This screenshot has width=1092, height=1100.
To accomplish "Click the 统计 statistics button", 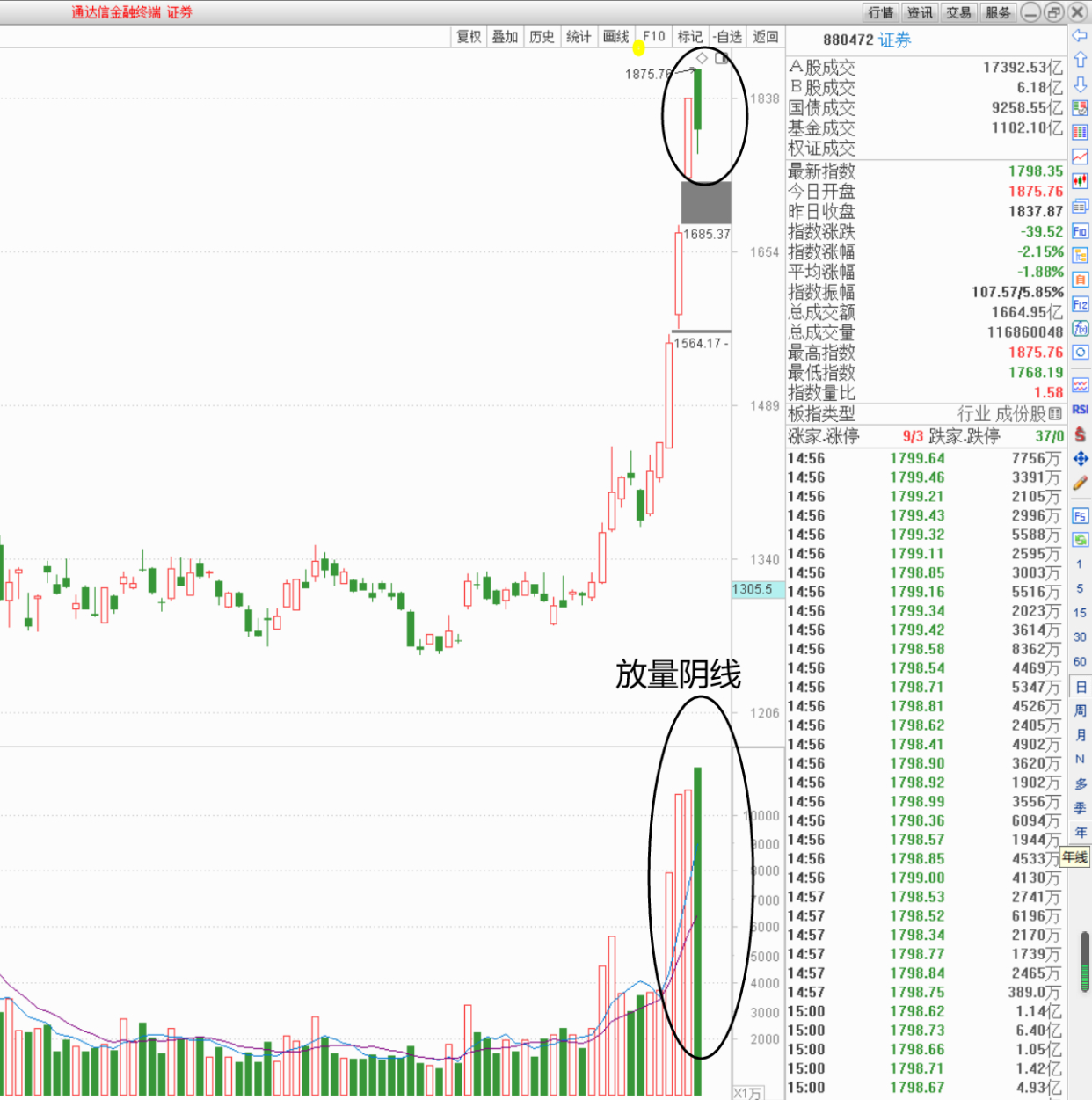I will coord(579,37).
